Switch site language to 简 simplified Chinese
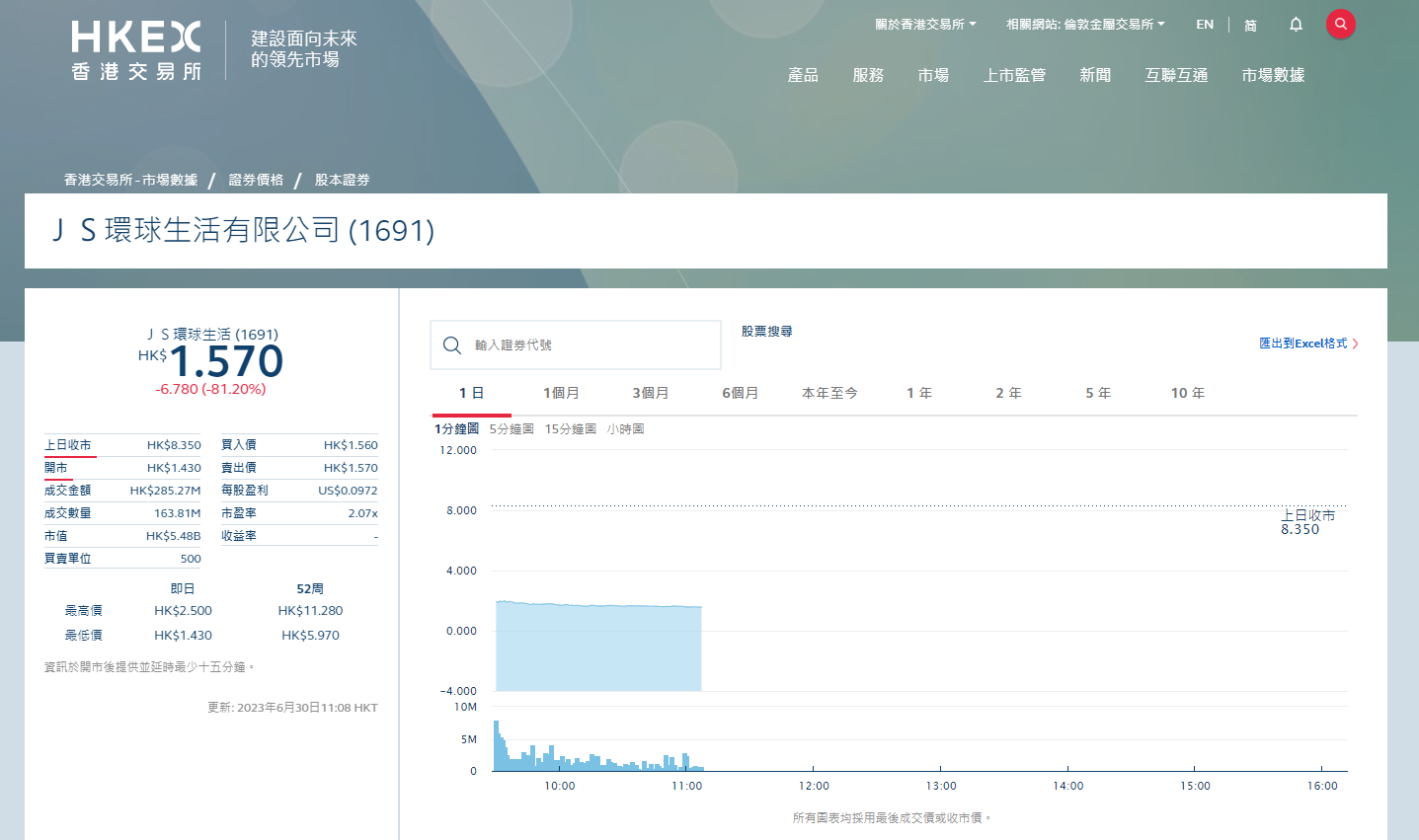The image size is (1419, 840). click(1250, 25)
